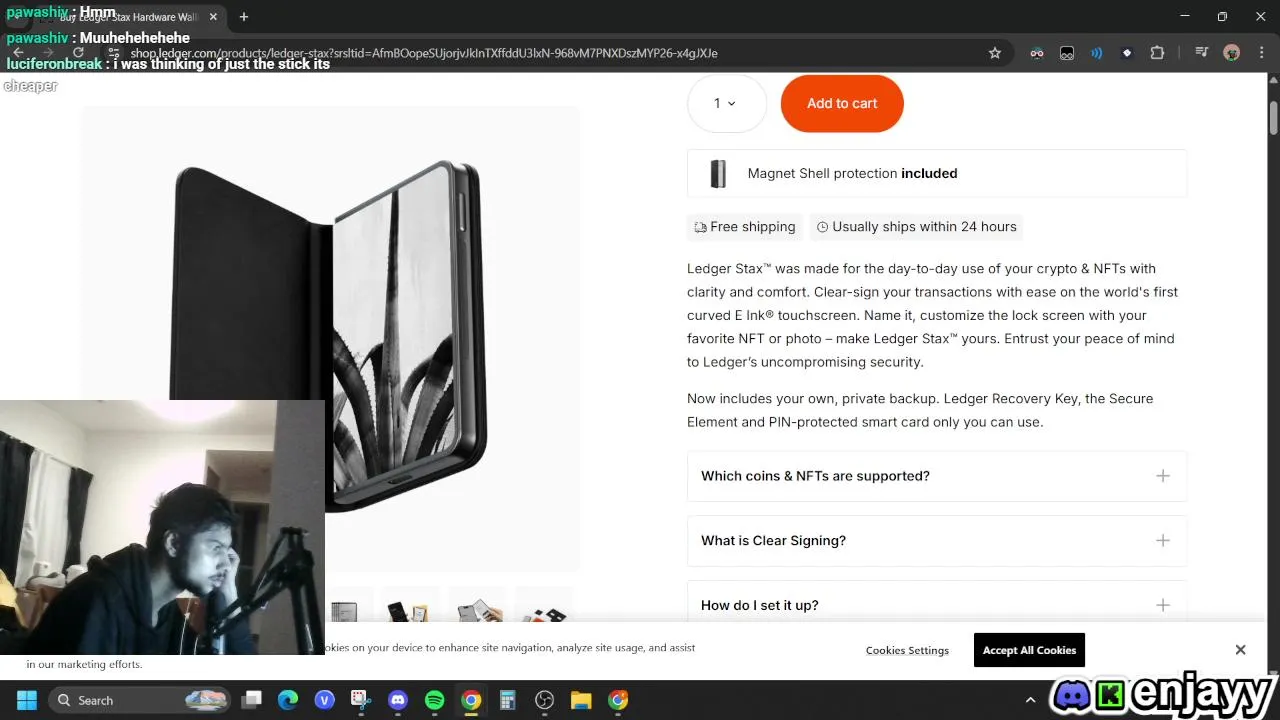Open the media controls music icon

(1201, 53)
